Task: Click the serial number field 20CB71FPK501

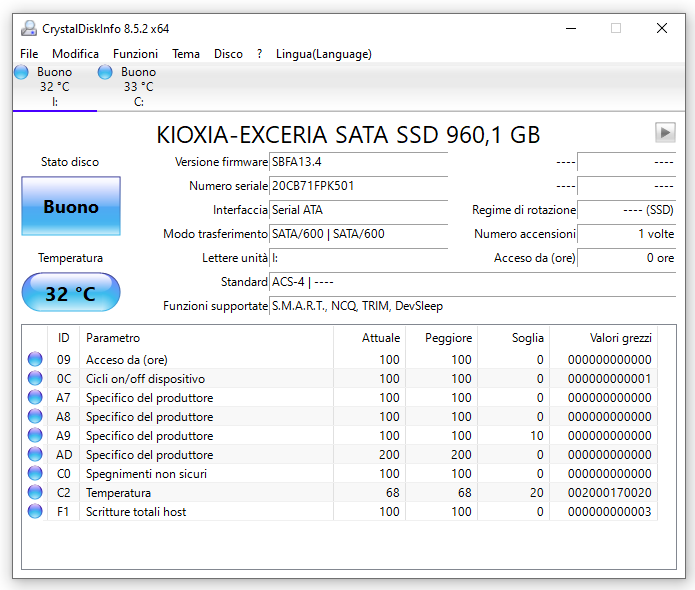Action: pos(358,186)
